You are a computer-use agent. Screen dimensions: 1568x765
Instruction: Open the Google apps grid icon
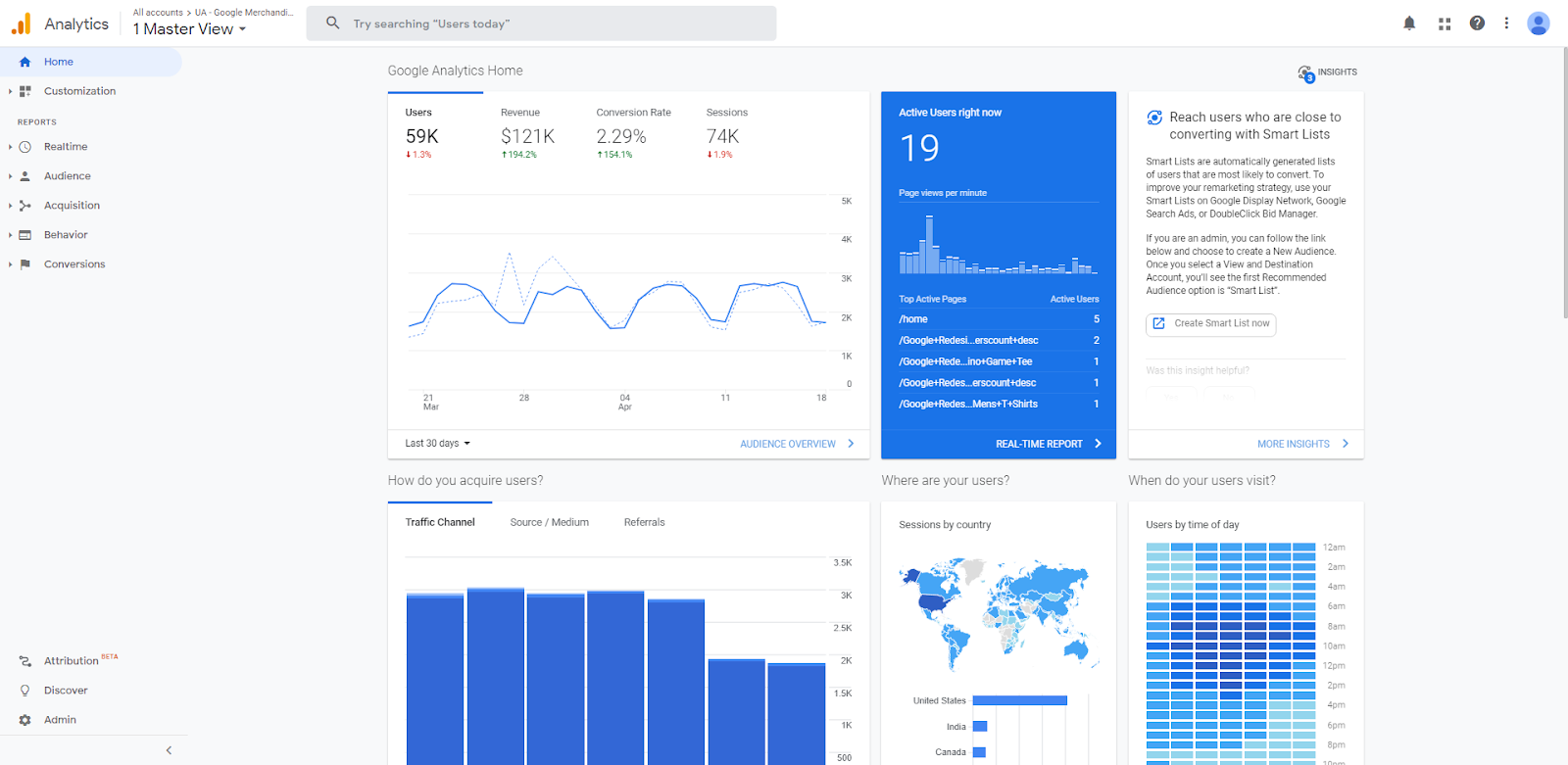1445,24
